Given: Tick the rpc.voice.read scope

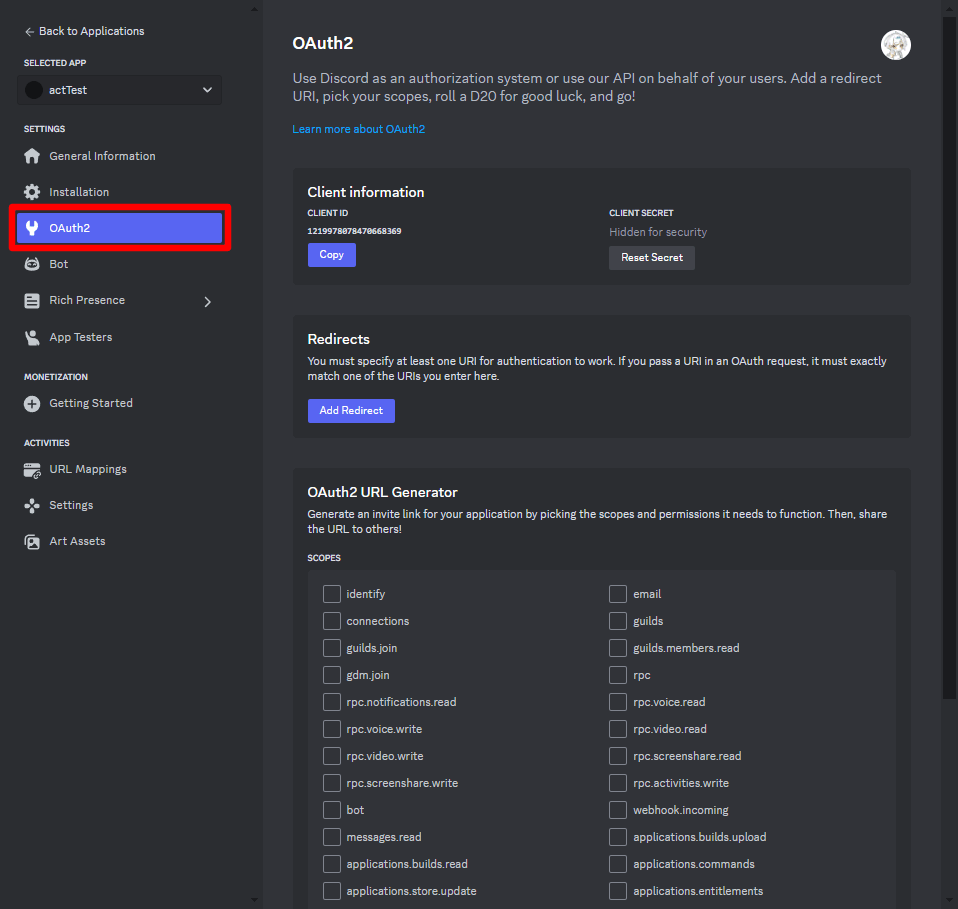Looking at the screenshot, I should tap(618, 702).
